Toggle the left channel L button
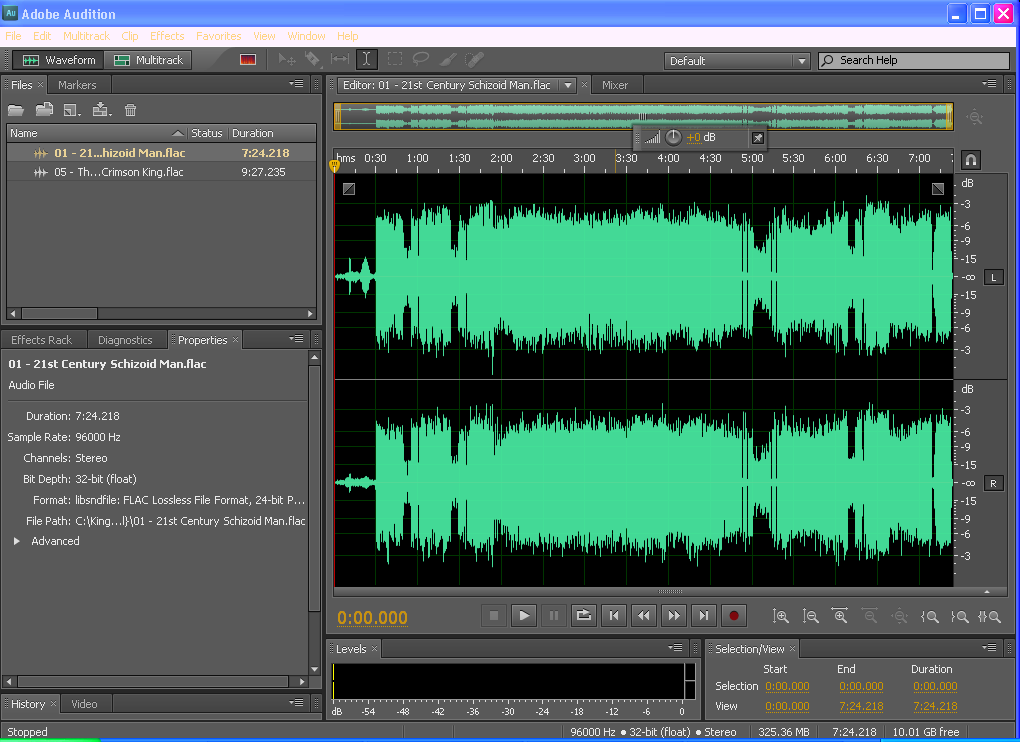Screen dimensions: 1020x742 [993, 277]
